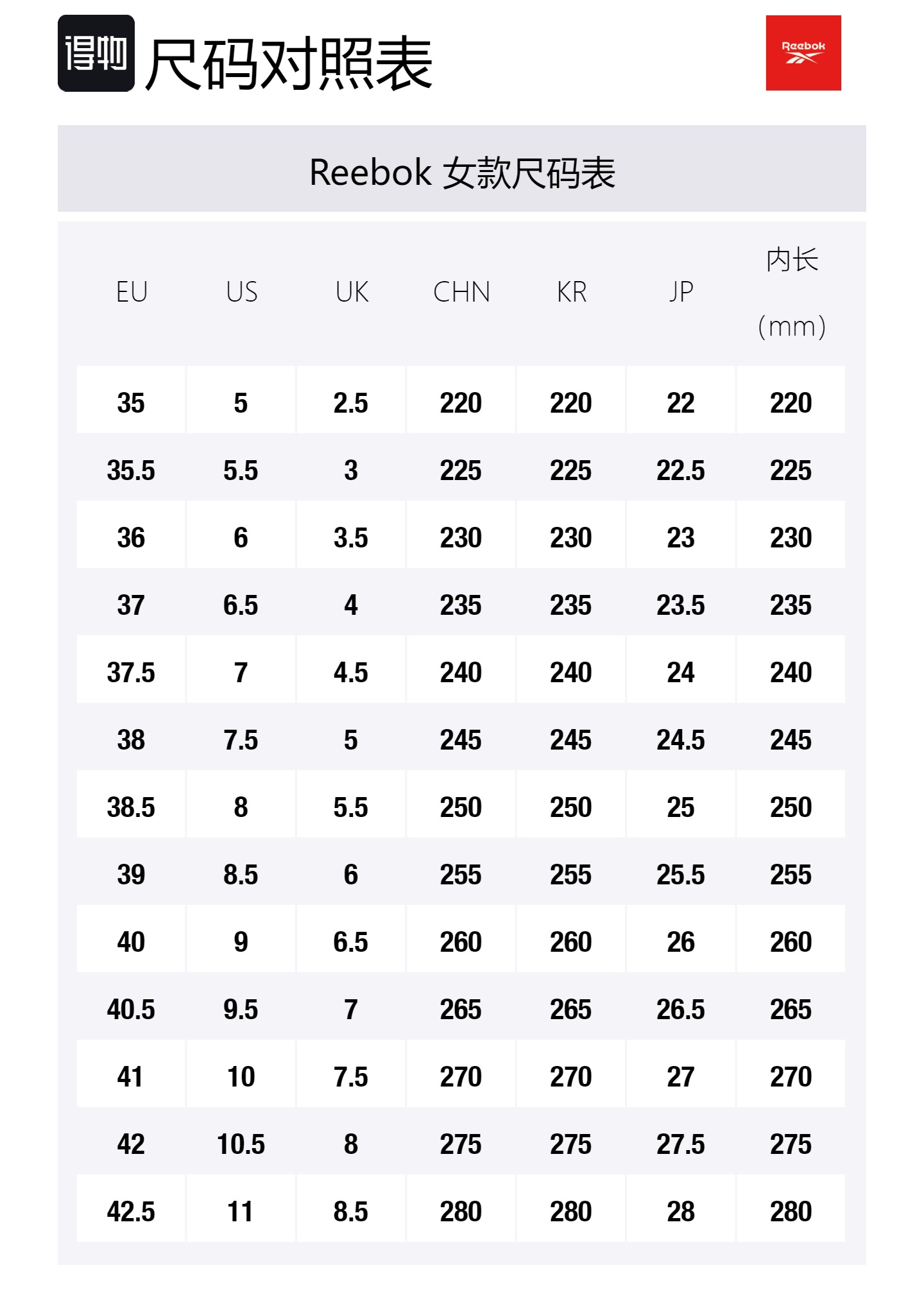The image size is (924, 1315).
Task: Click the JP size 22.5 cell
Action: click(681, 470)
